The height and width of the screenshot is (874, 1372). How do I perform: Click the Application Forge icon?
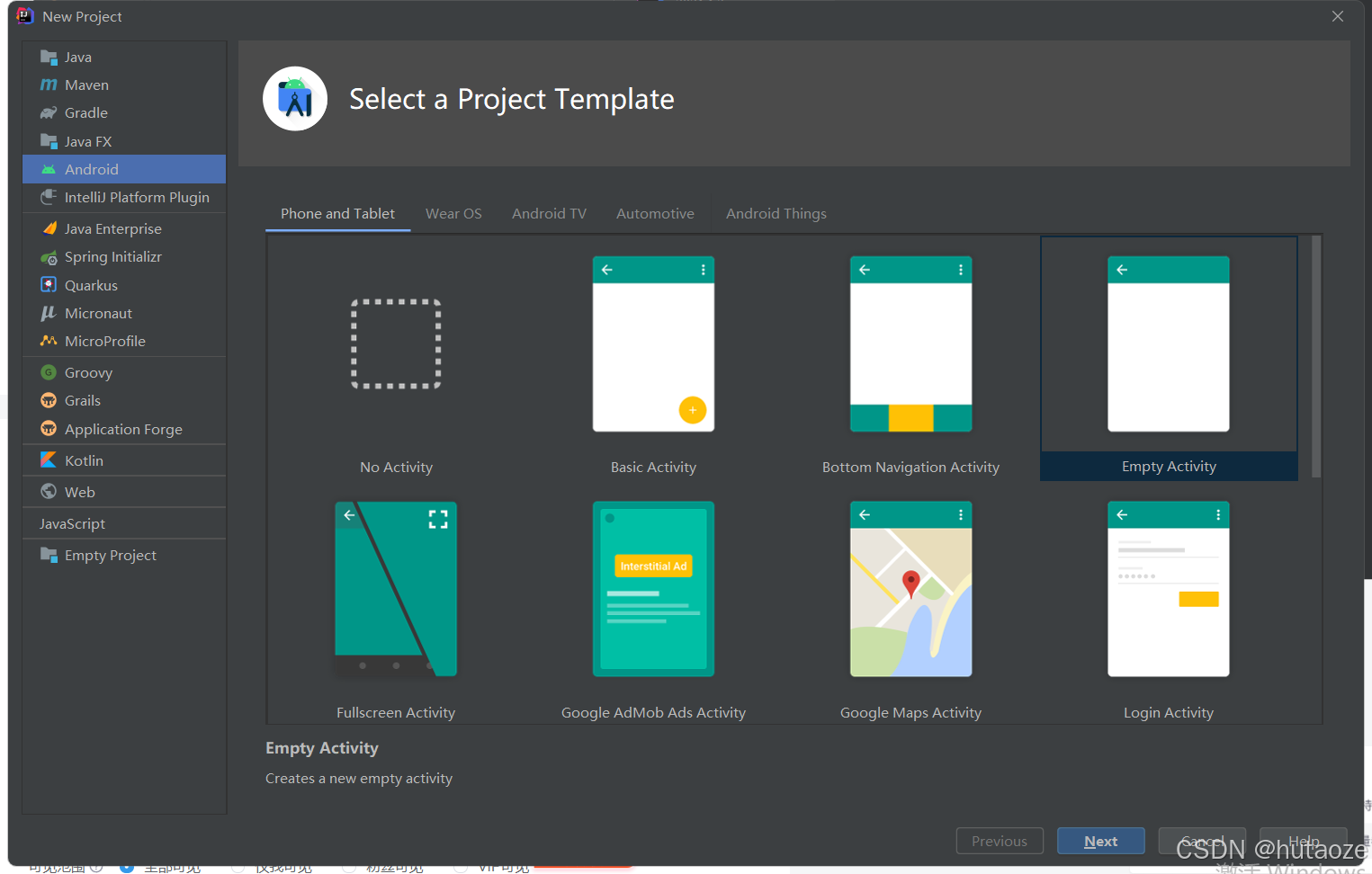[x=49, y=429]
